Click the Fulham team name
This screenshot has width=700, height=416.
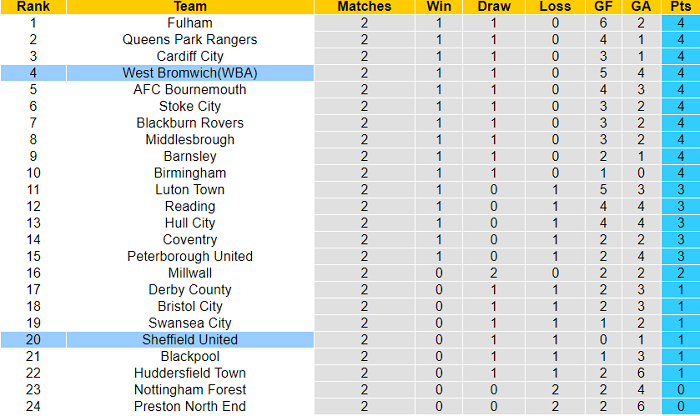click(x=190, y=23)
